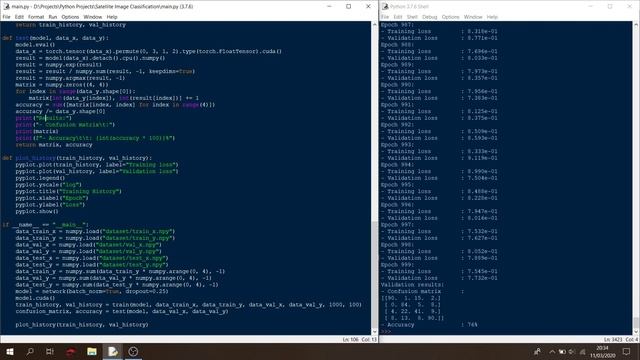Click Shell status 'Ln: 3423 Col: 4'
This screenshot has height=360, width=640.
(620, 340)
